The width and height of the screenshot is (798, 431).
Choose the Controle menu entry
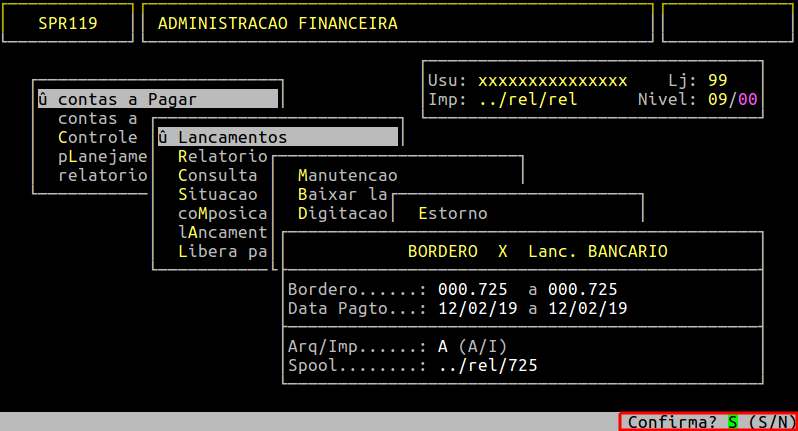pos(97,137)
